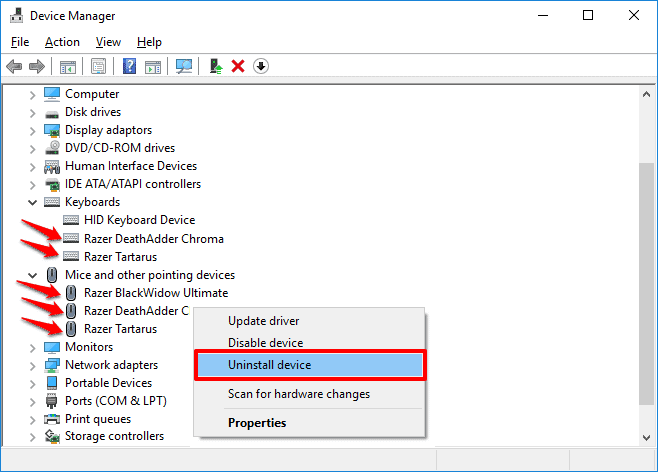Screen dimensions: 658x472
Task: Select HID Keyboard Device
Action: coord(139,220)
